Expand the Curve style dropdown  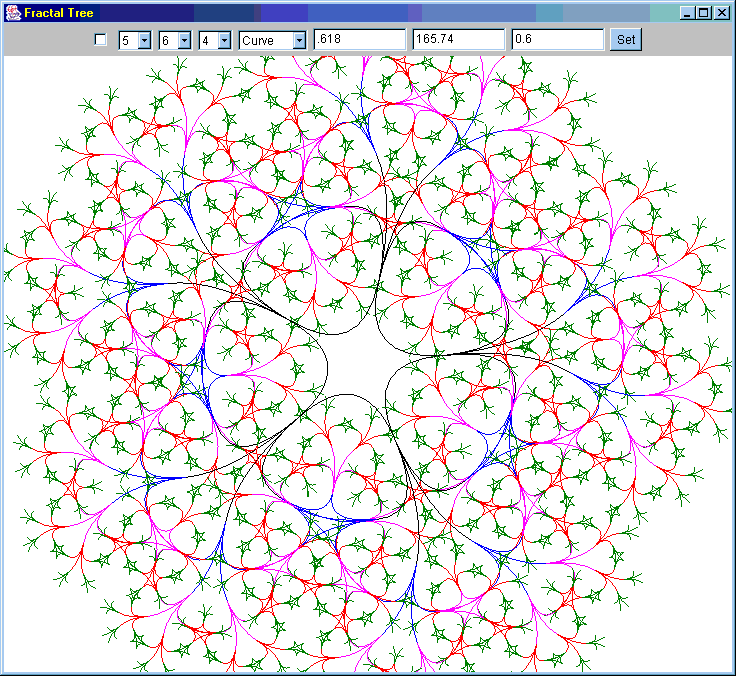tap(273, 40)
